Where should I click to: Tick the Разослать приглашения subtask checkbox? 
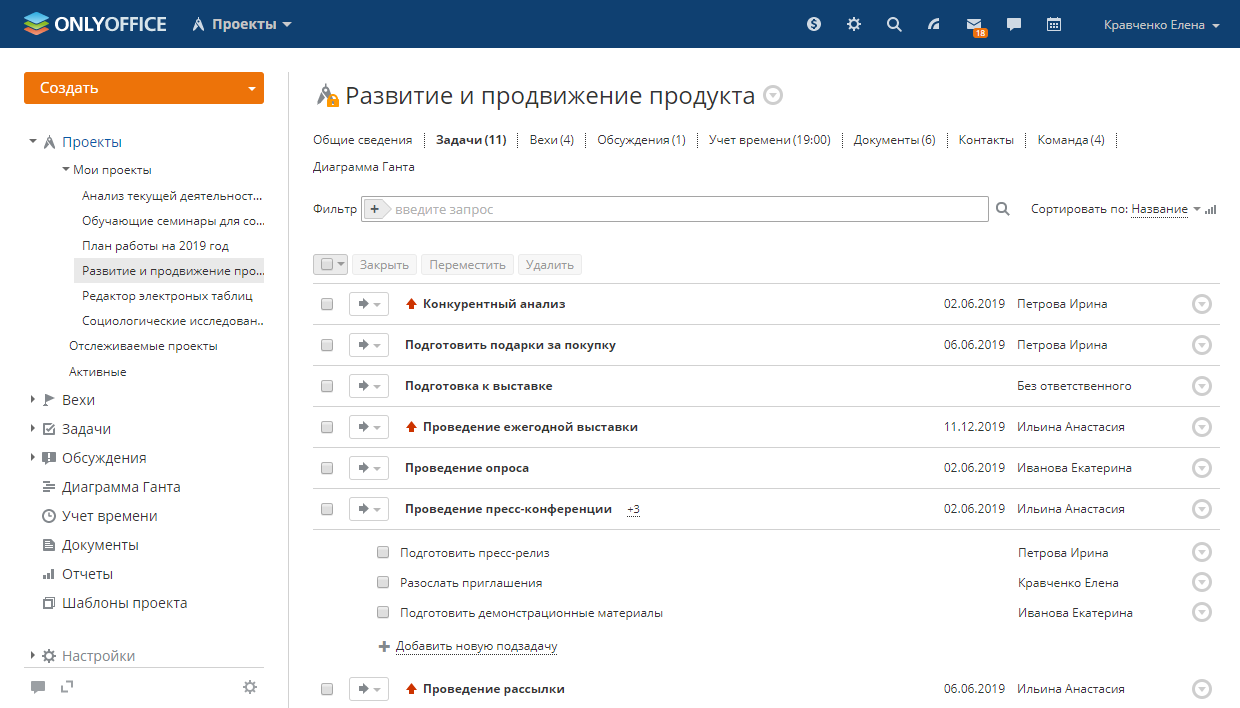(383, 583)
